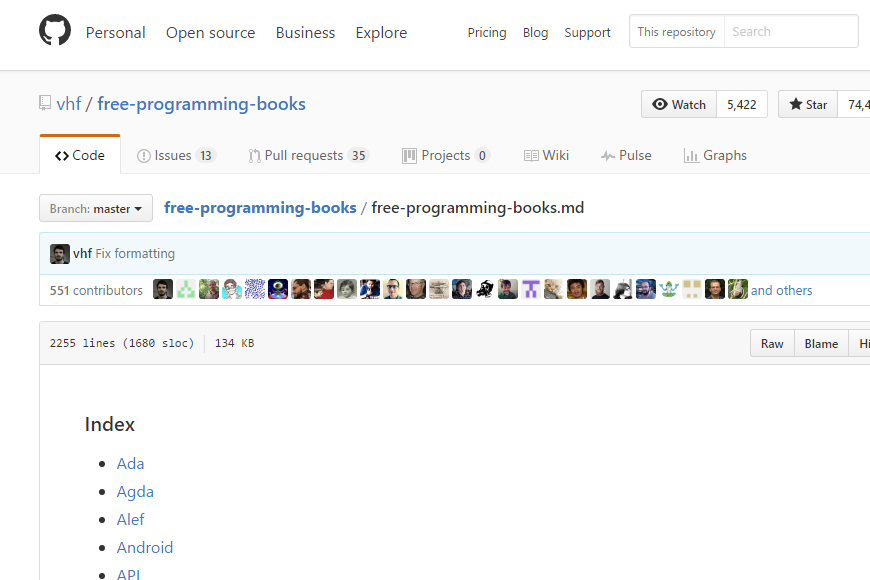Click vhf commit author name
The height and width of the screenshot is (580, 870).
(x=82, y=254)
